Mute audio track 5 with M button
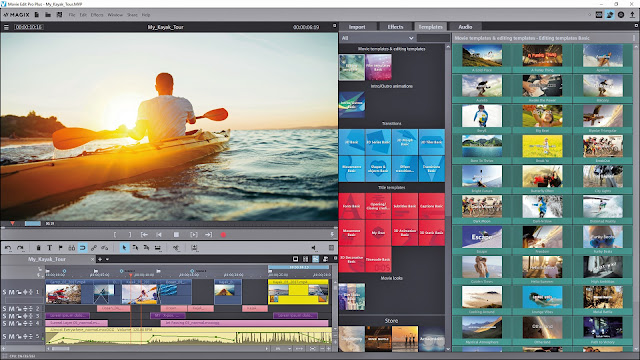The image size is (640, 360). 11,336
